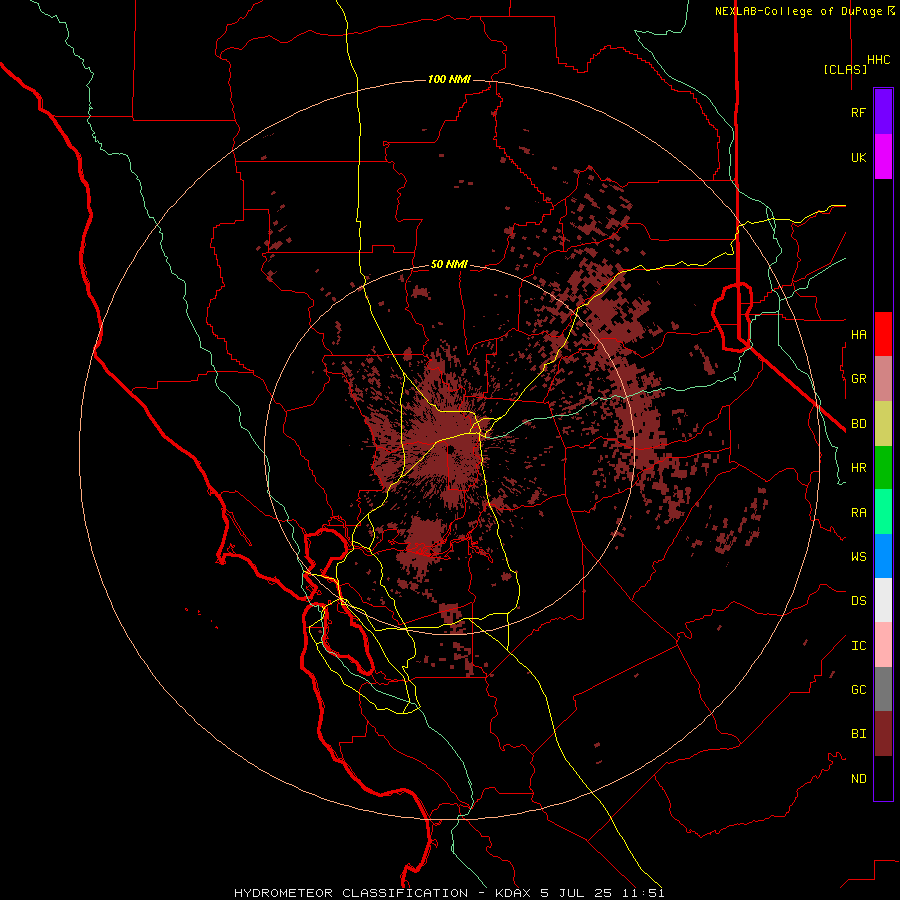Select the 'GR' legend label
Image resolution: width=900 pixels, height=900 pixels.
(x=858, y=379)
